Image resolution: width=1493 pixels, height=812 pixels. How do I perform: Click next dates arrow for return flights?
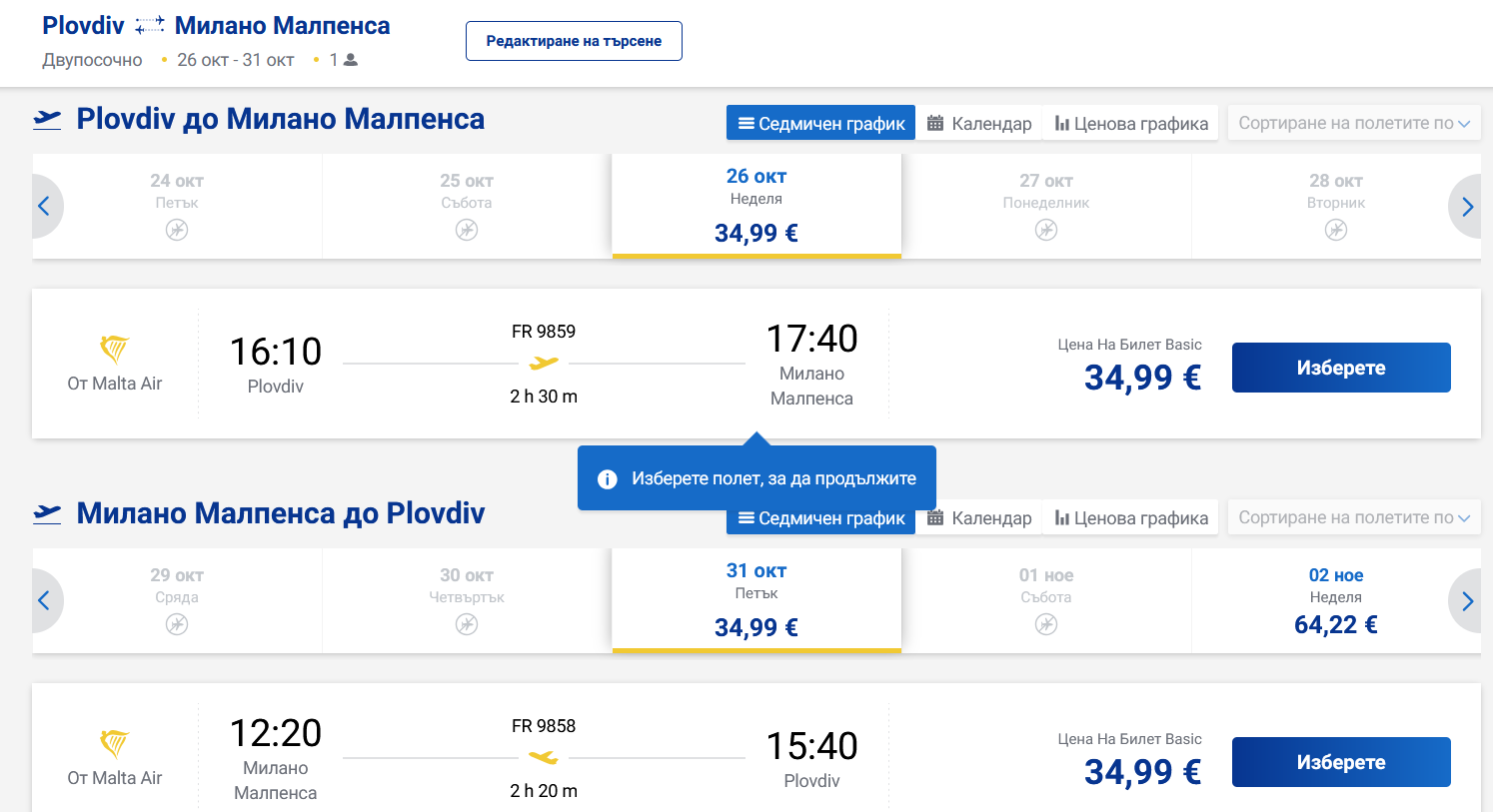point(1467,601)
